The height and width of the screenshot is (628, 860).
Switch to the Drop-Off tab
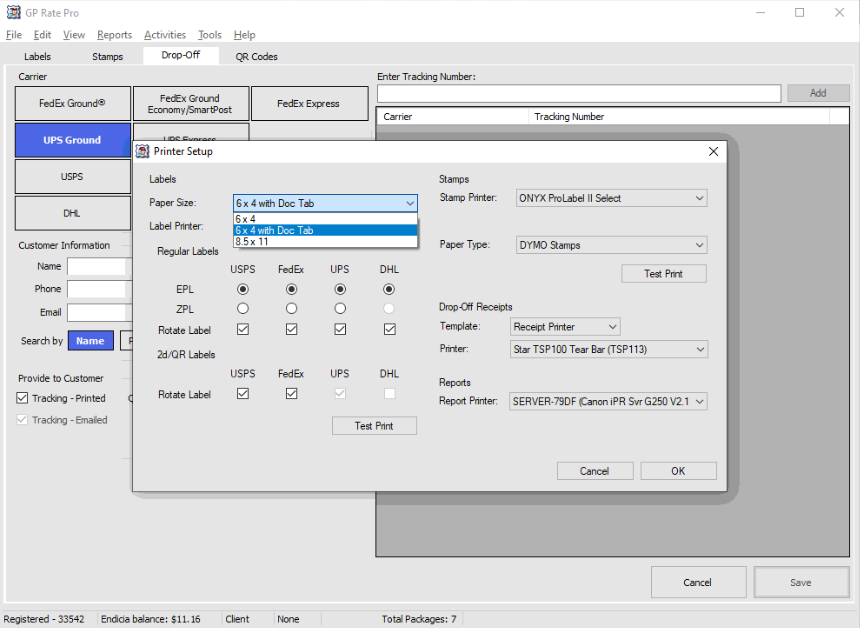pos(181,55)
